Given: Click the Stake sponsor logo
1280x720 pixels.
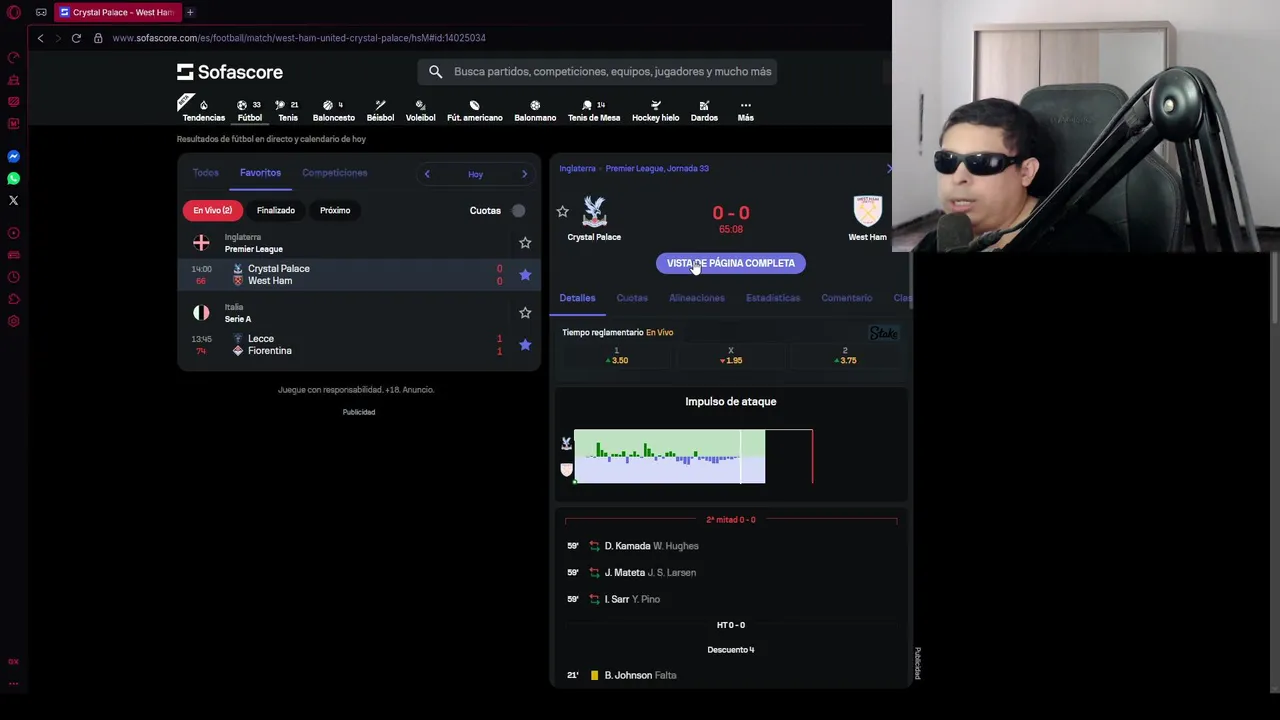Looking at the screenshot, I should tap(883, 333).
